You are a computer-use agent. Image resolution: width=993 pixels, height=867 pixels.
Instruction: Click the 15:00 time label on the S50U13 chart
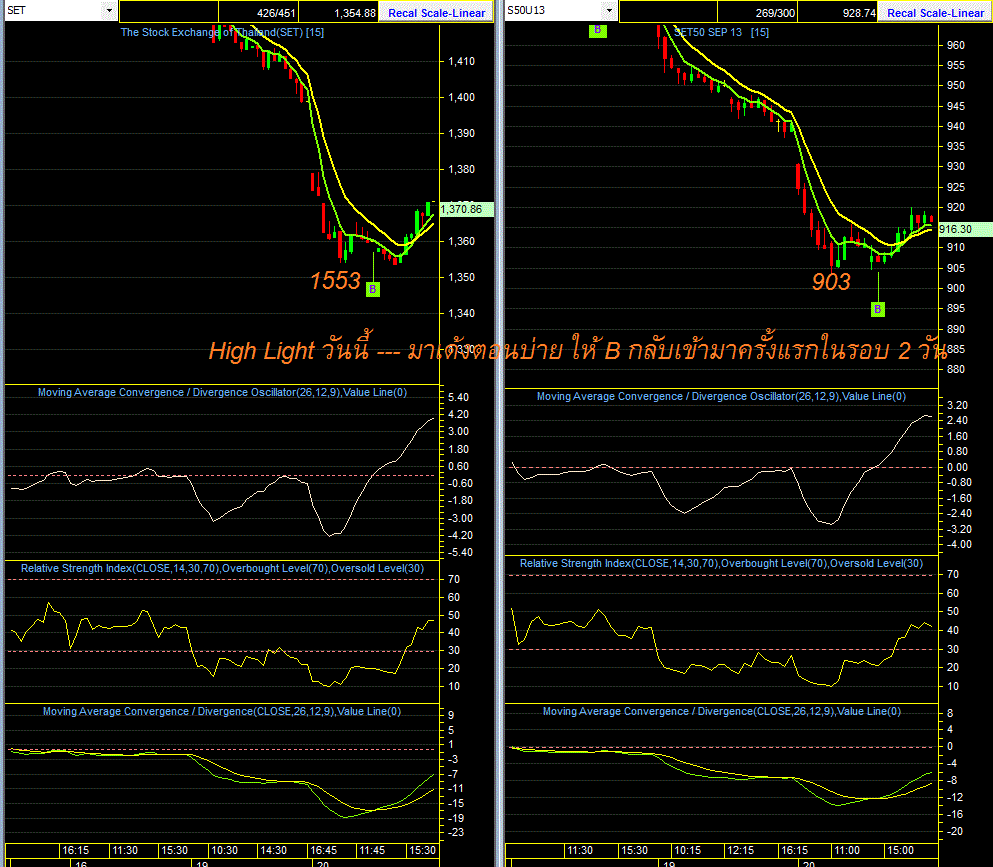[x=900, y=851]
